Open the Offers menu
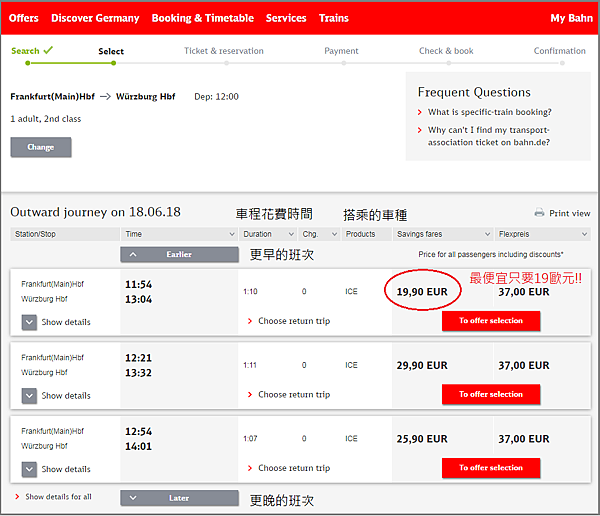 point(24,18)
